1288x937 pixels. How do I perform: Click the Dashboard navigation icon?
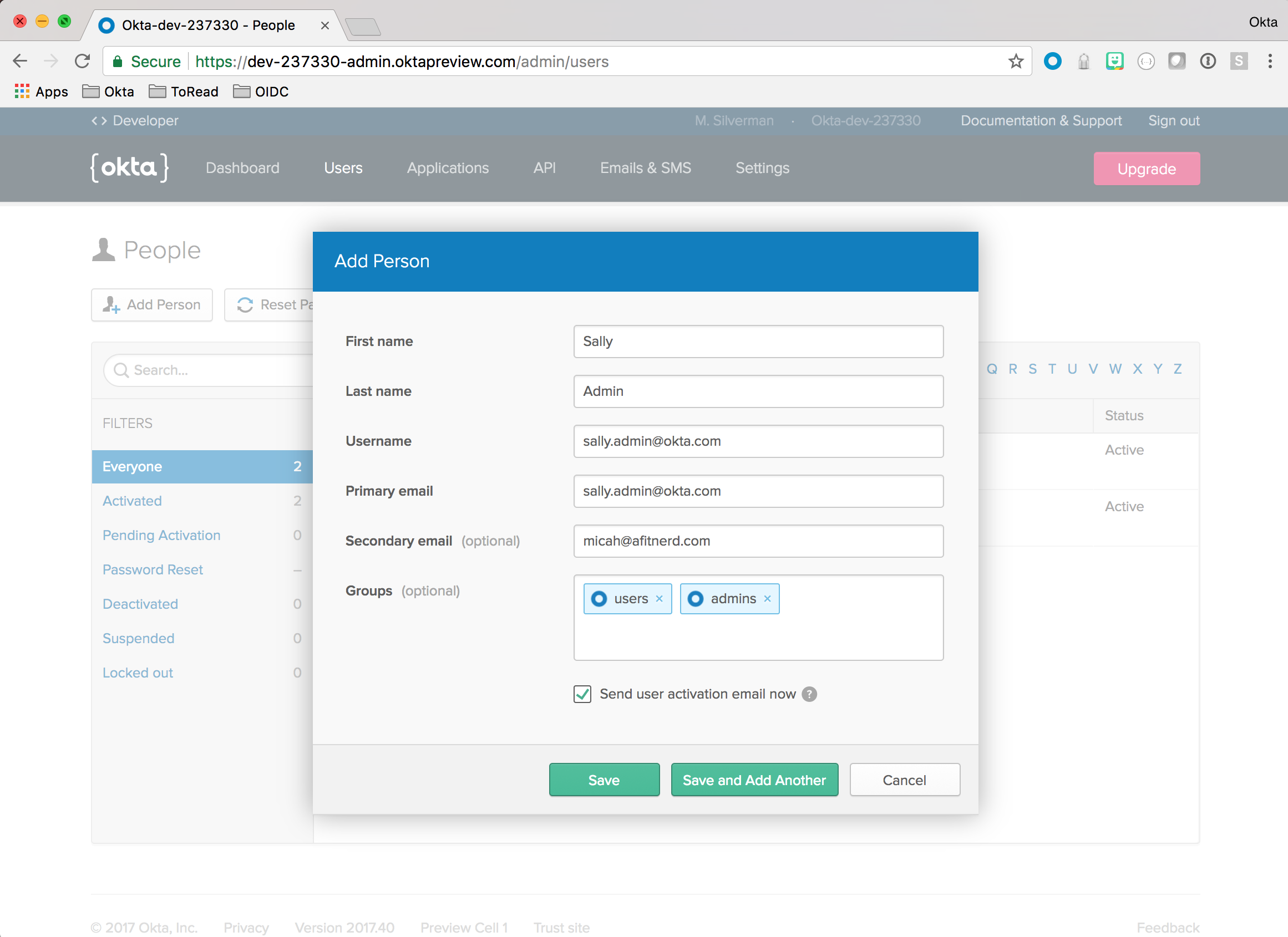(243, 168)
